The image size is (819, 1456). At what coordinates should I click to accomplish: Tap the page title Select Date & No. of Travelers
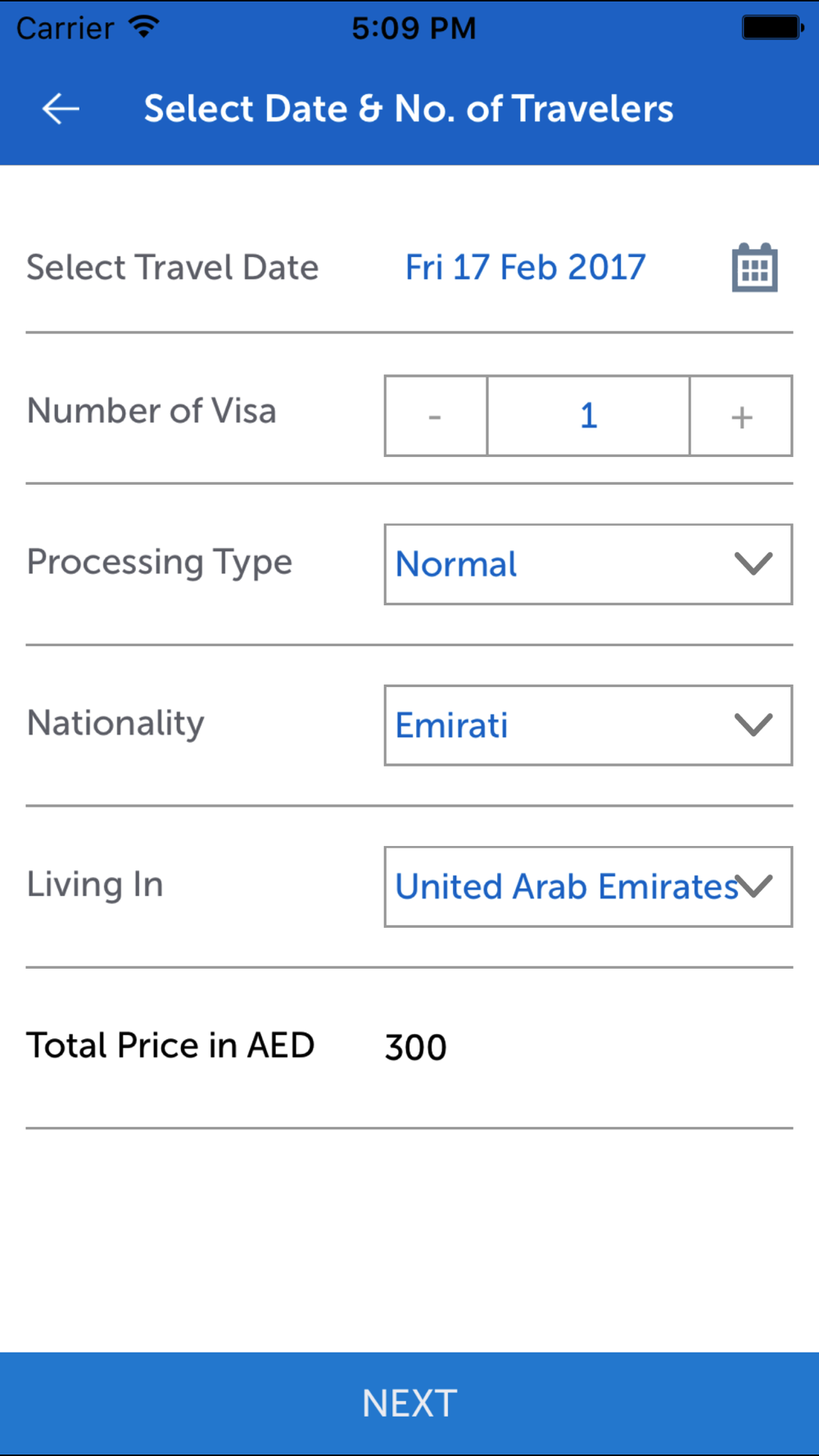point(409,109)
